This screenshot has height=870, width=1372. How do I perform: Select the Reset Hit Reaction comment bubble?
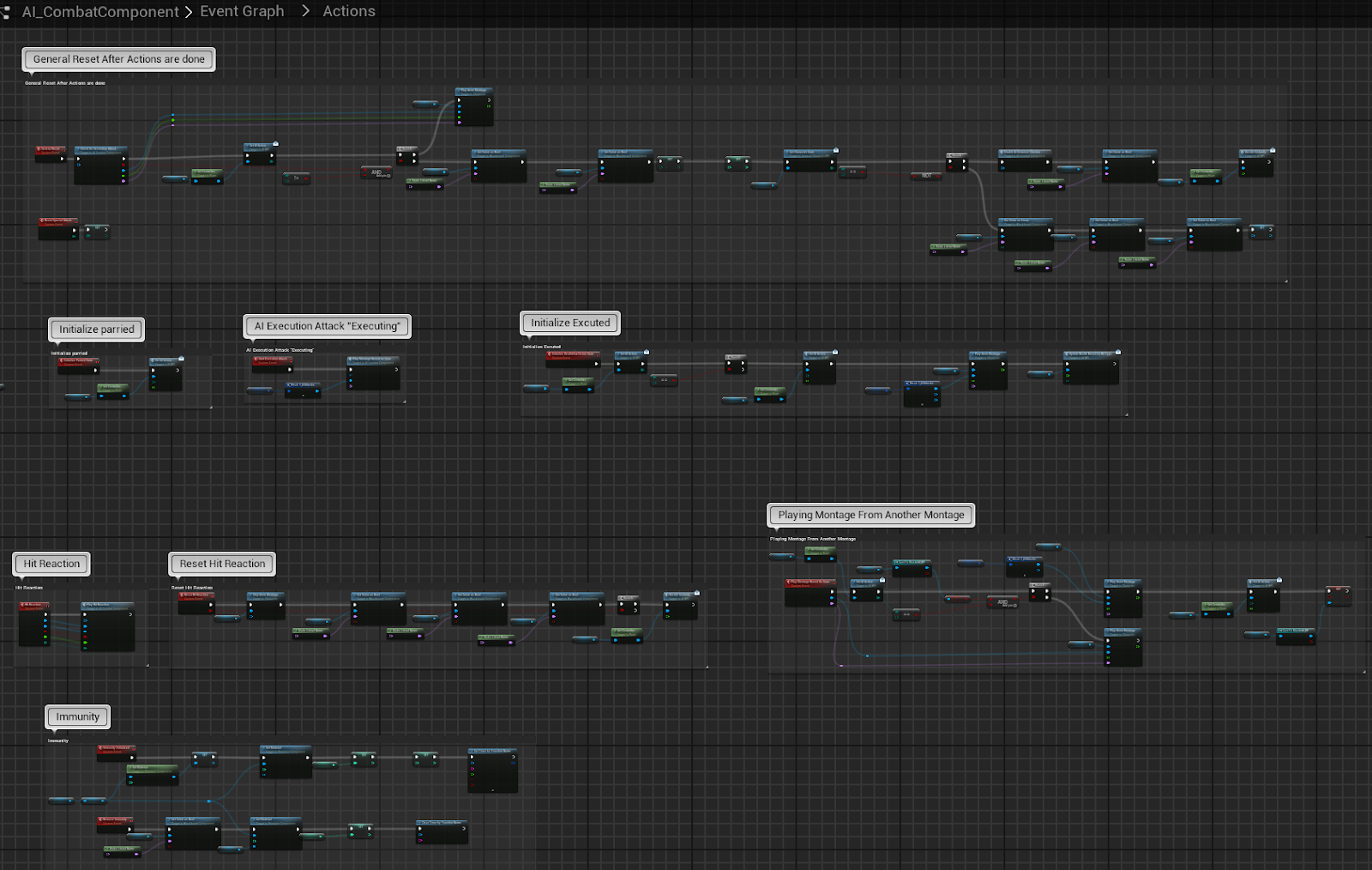pyautogui.click(x=222, y=564)
